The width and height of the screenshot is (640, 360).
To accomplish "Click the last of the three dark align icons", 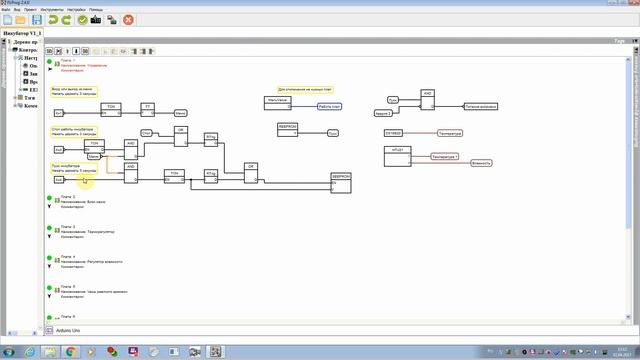I will (151, 51).
